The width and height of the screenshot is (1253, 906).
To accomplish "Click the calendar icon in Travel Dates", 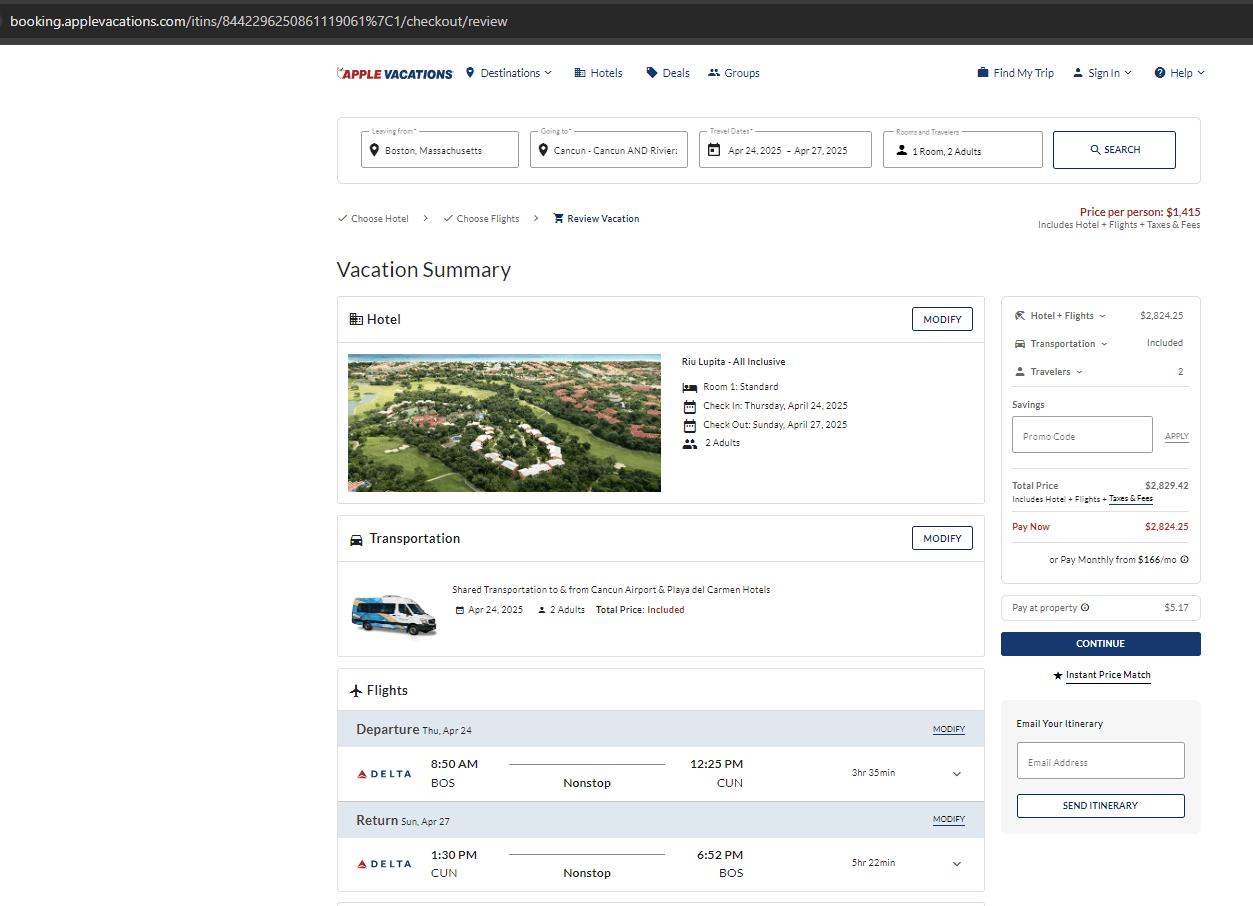I will click(714, 150).
